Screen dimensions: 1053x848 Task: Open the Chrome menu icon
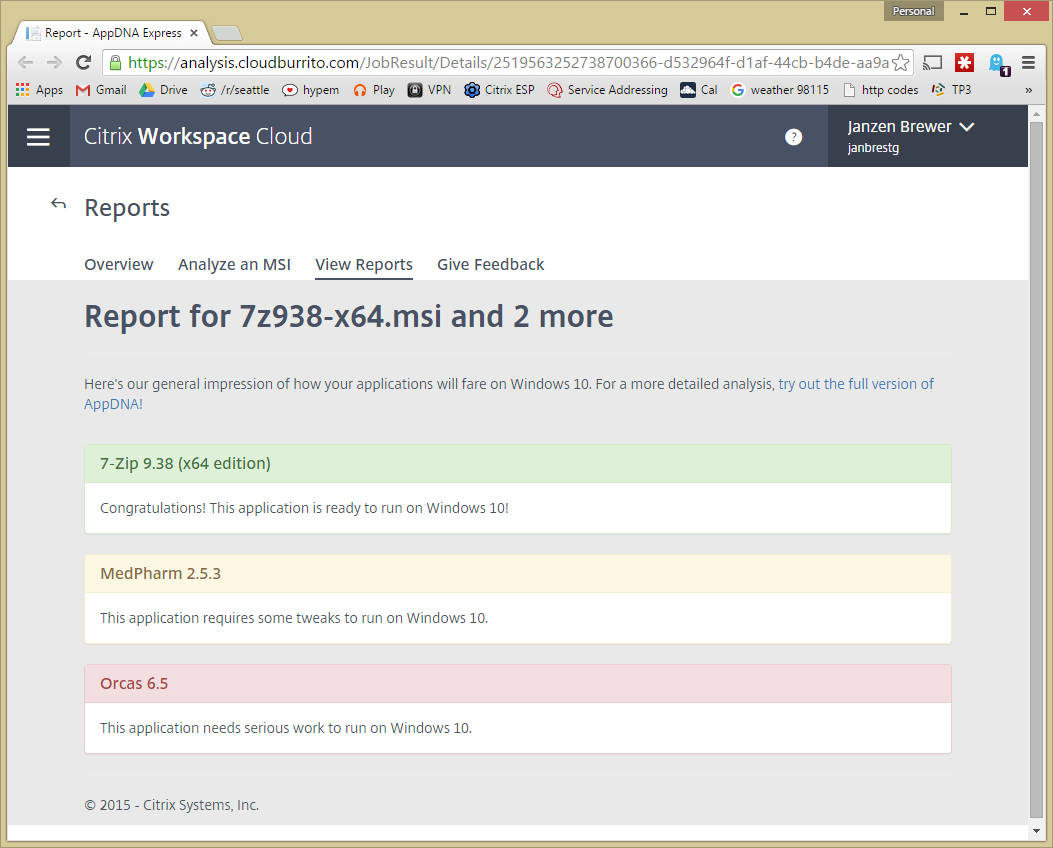[1028, 63]
